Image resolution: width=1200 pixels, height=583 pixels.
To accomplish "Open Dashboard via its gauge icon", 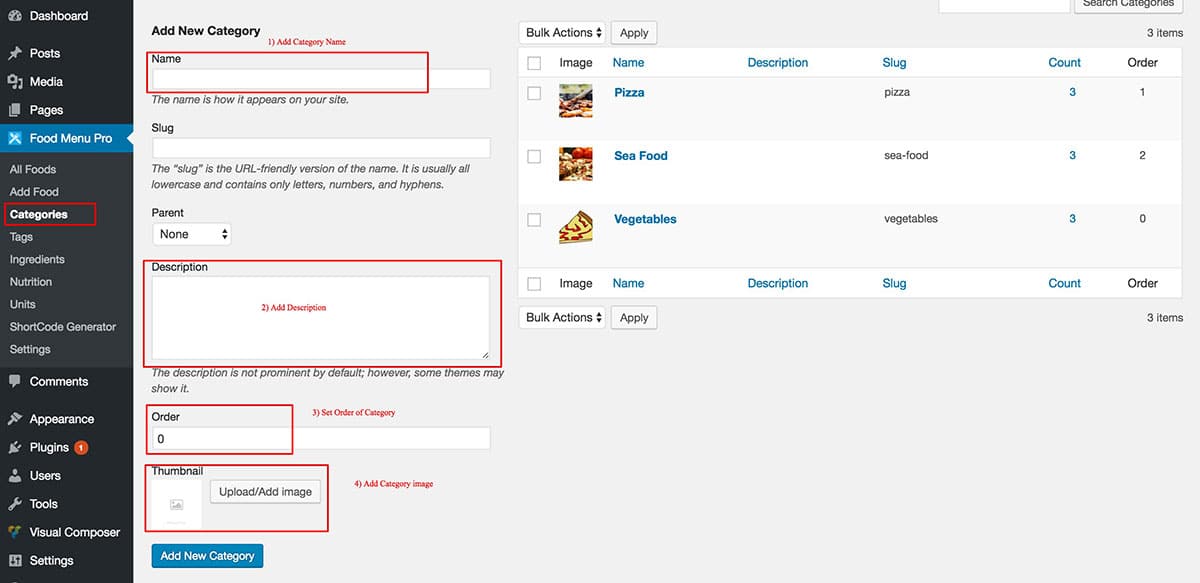I will point(15,16).
